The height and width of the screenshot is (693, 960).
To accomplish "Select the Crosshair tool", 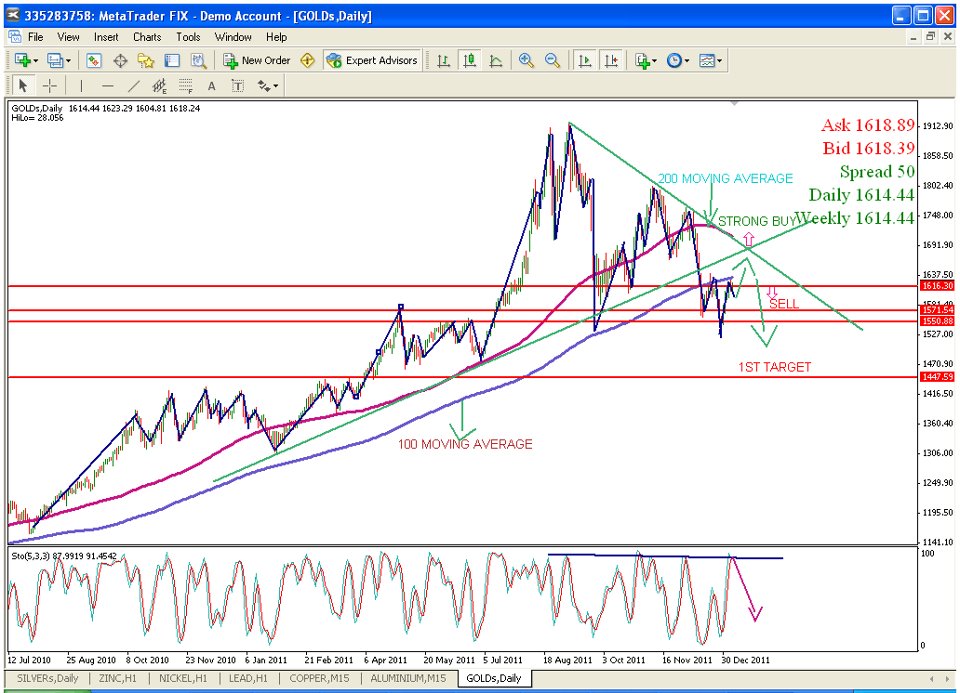I will click(x=49, y=86).
